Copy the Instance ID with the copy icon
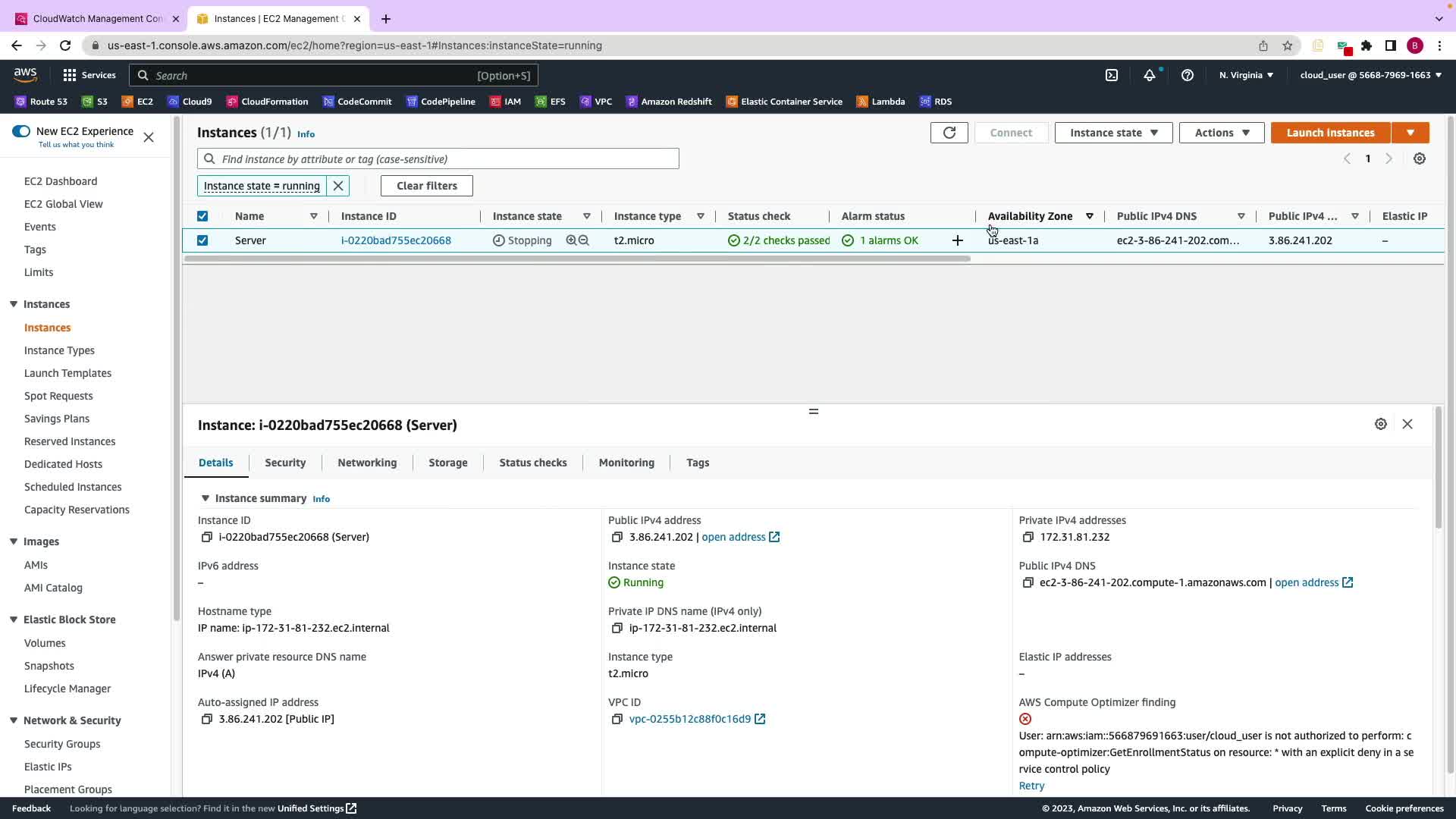1456x819 pixels. [206, 537]
